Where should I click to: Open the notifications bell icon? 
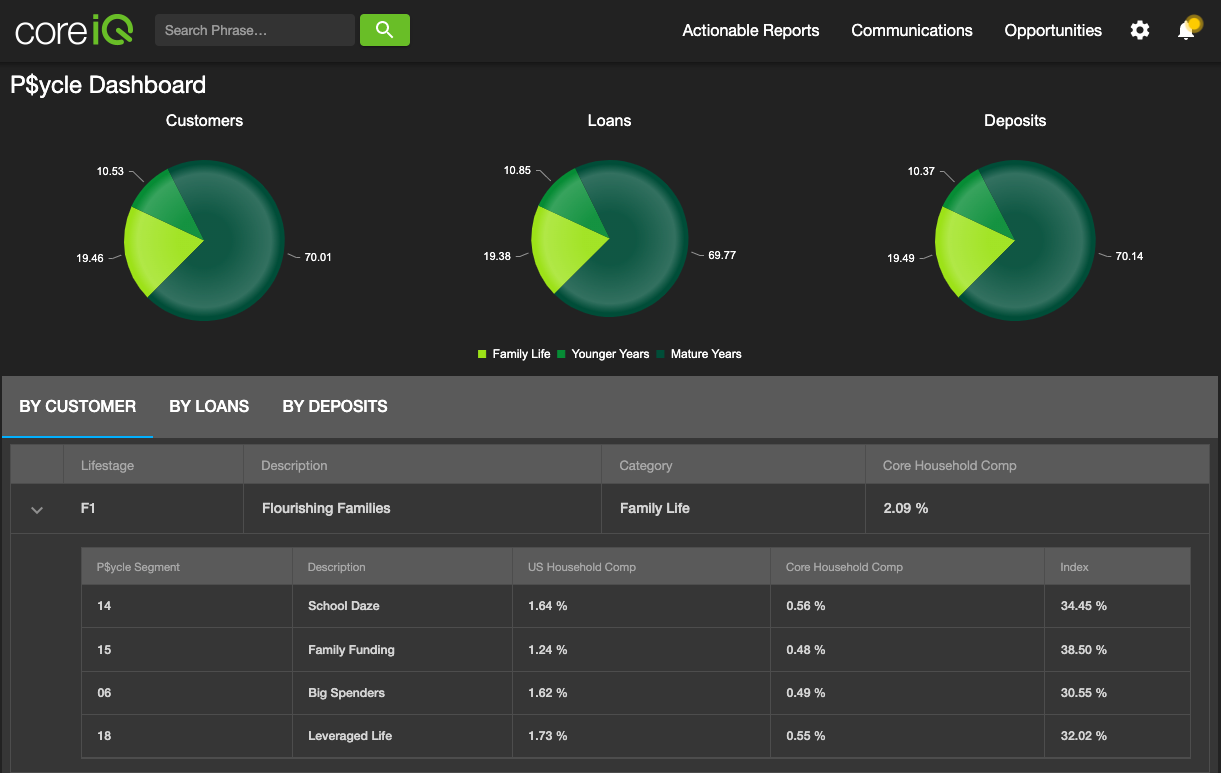pos(1187,29)
